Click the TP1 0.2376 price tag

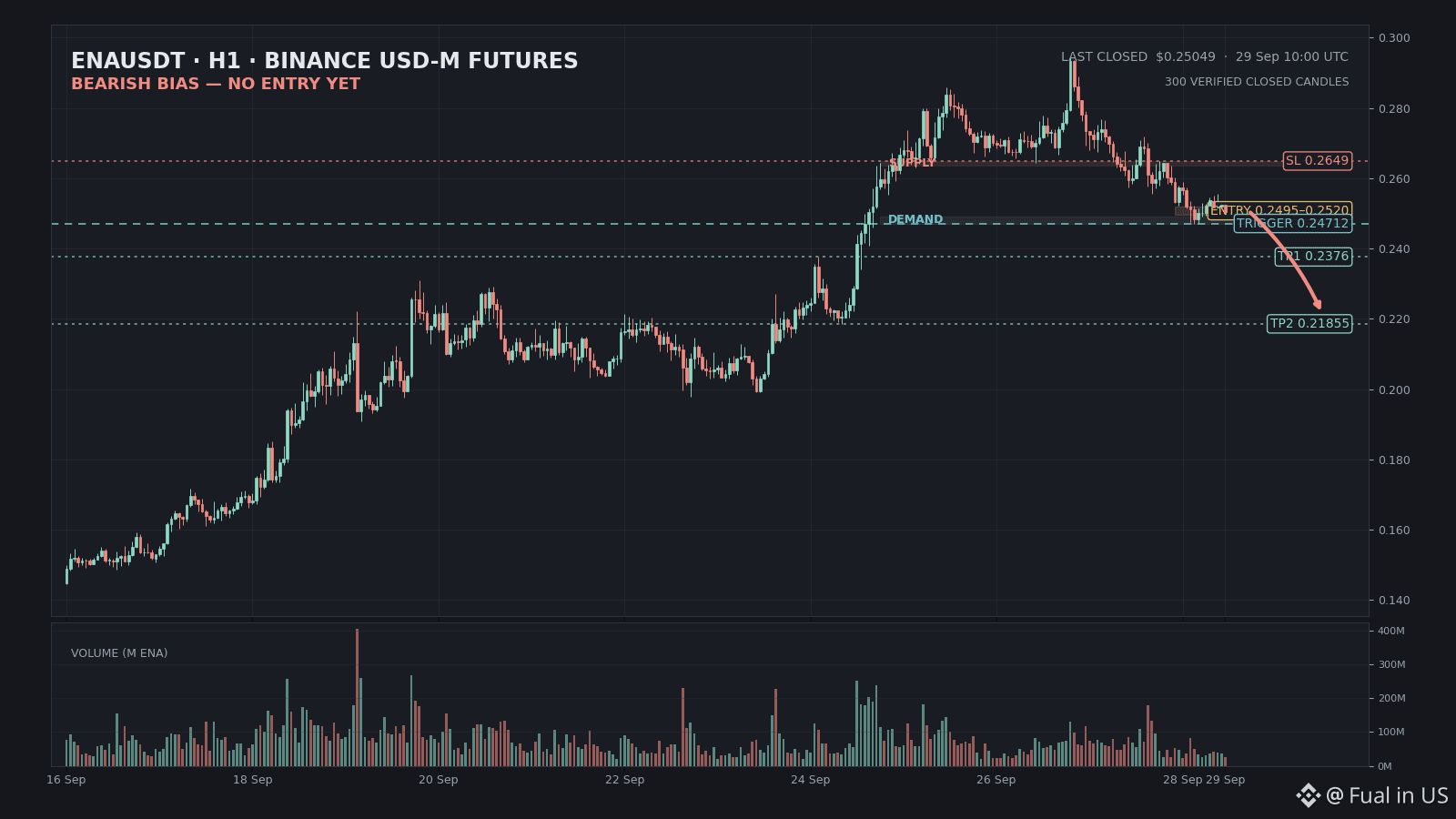tap(1313, 257)
